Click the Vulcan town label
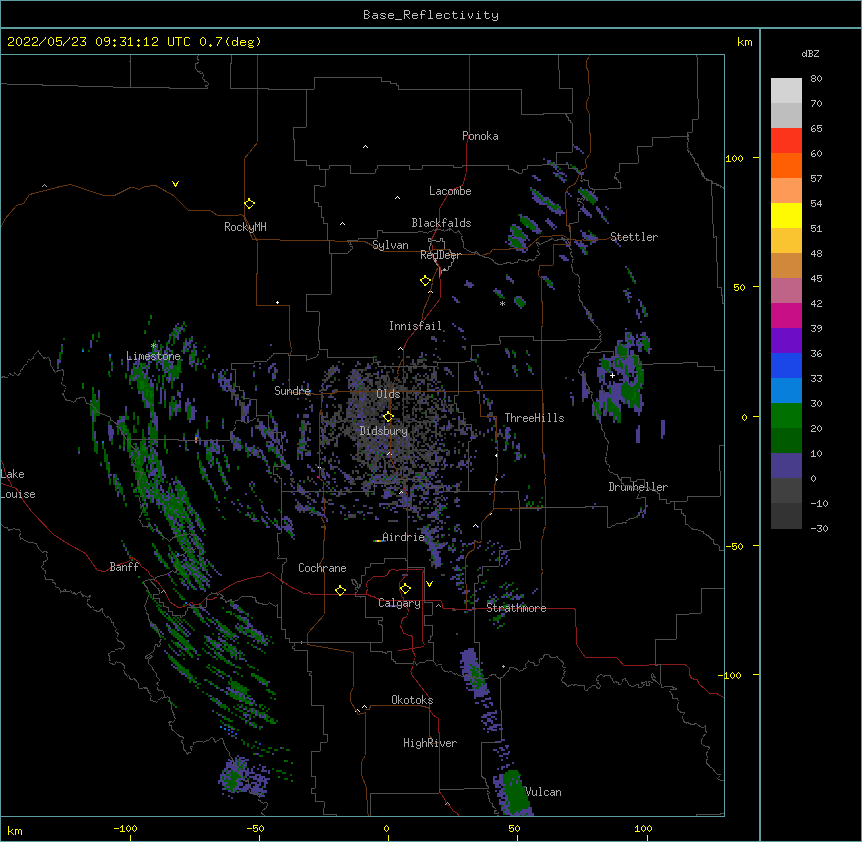Image resolution: width=862 pixels, height=842 pixels. pyautogui.click(x=543, y=792)
